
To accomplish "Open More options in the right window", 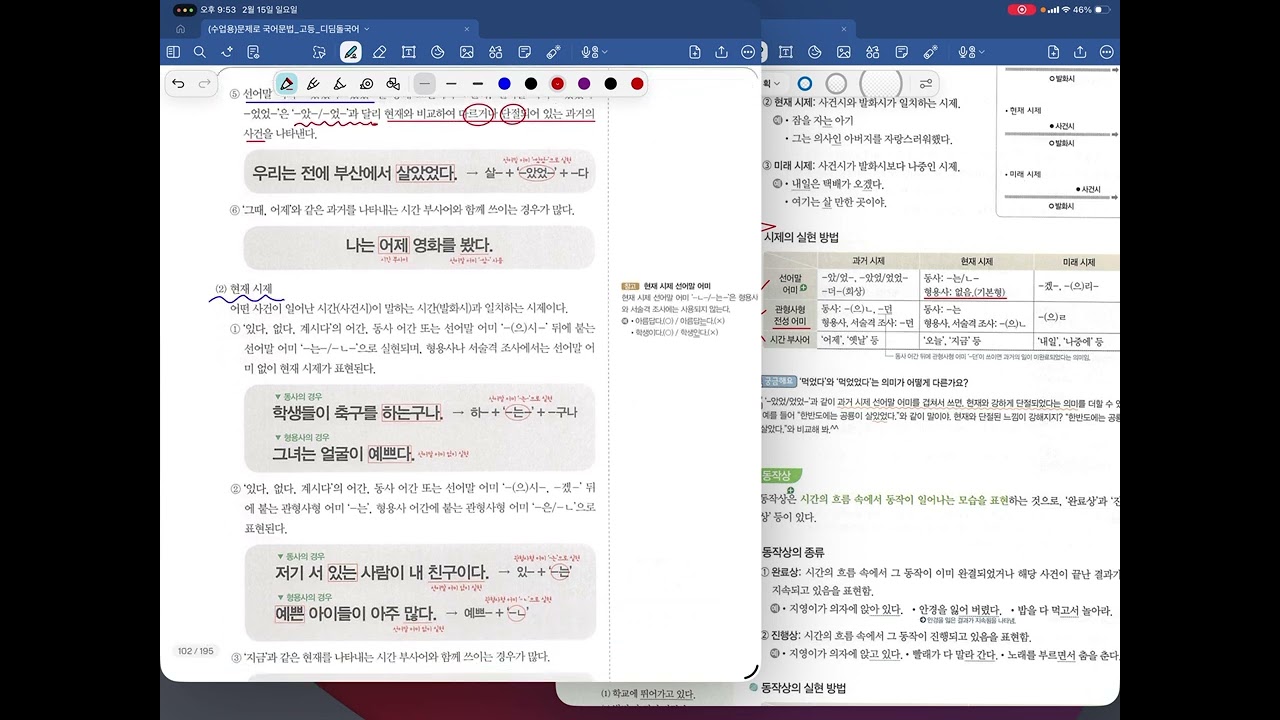I will (x=1108, y=52).
